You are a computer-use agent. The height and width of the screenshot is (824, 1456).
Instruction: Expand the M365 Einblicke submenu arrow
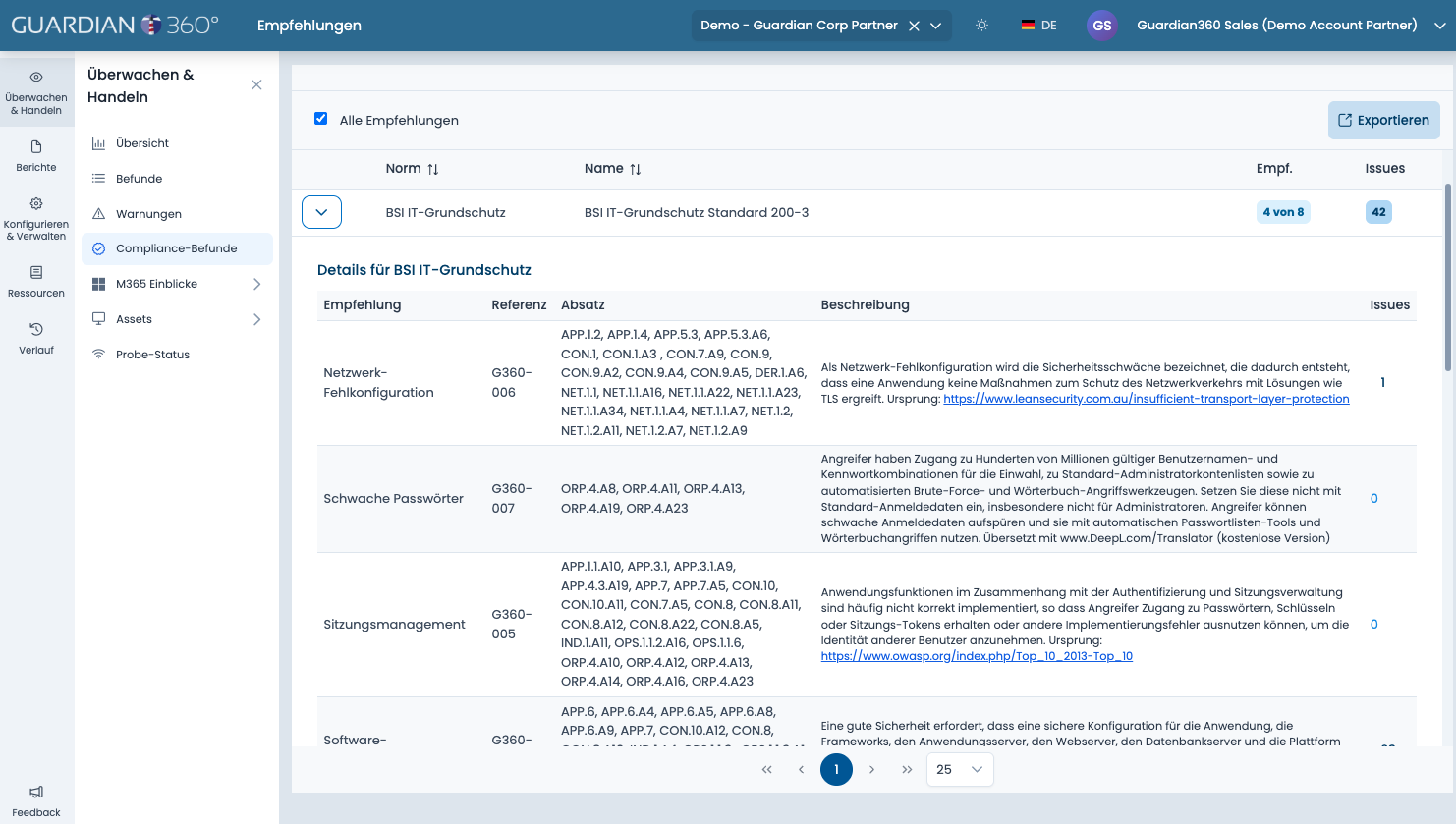point(256,284)
